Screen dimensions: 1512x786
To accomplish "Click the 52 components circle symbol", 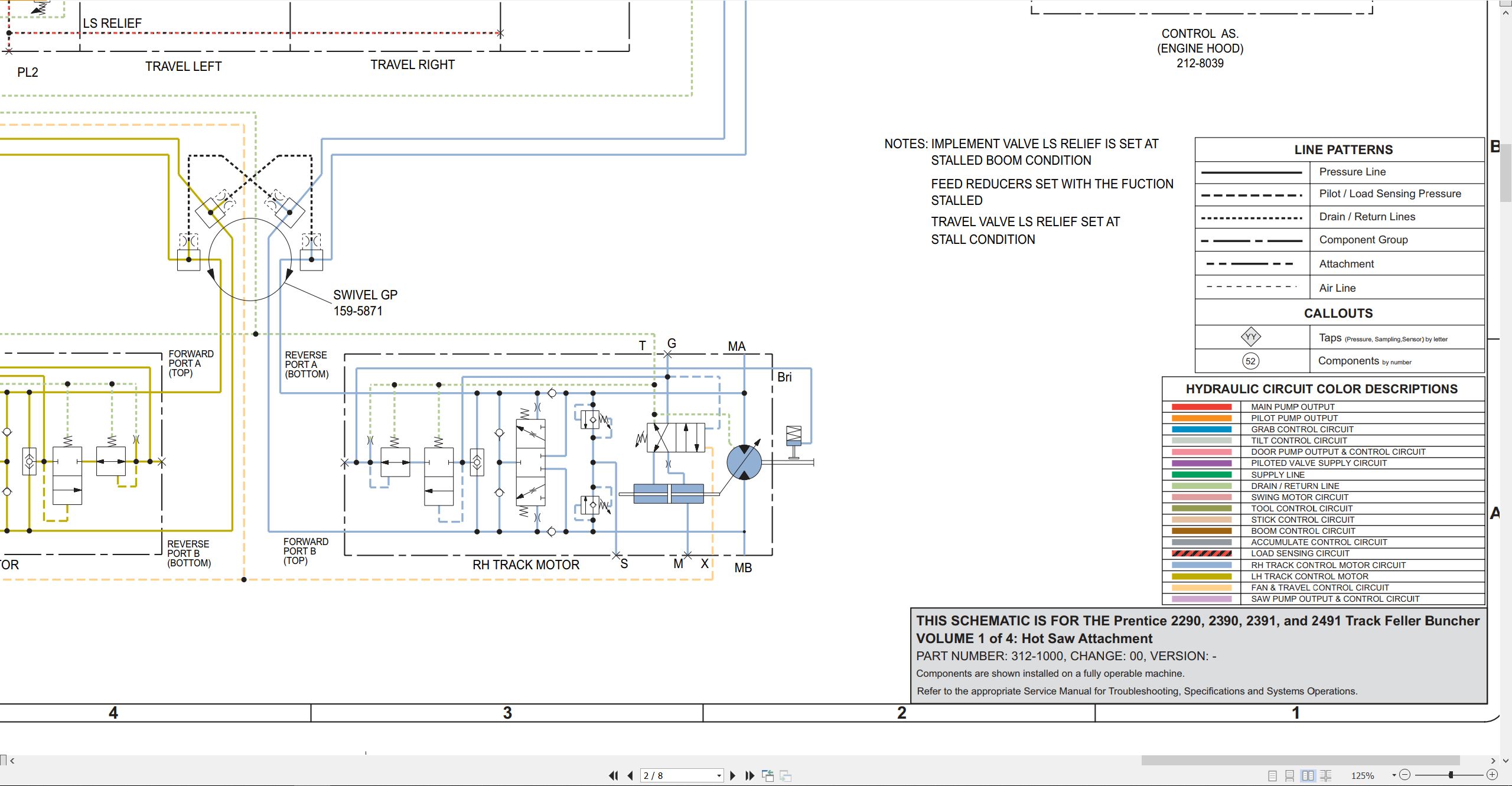I will 1250,361.
